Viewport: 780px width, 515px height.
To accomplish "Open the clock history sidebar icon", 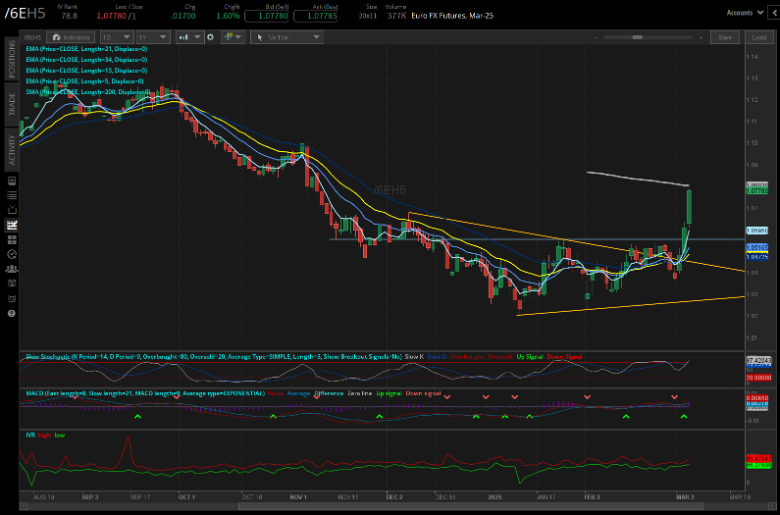I will click(12, 255).
